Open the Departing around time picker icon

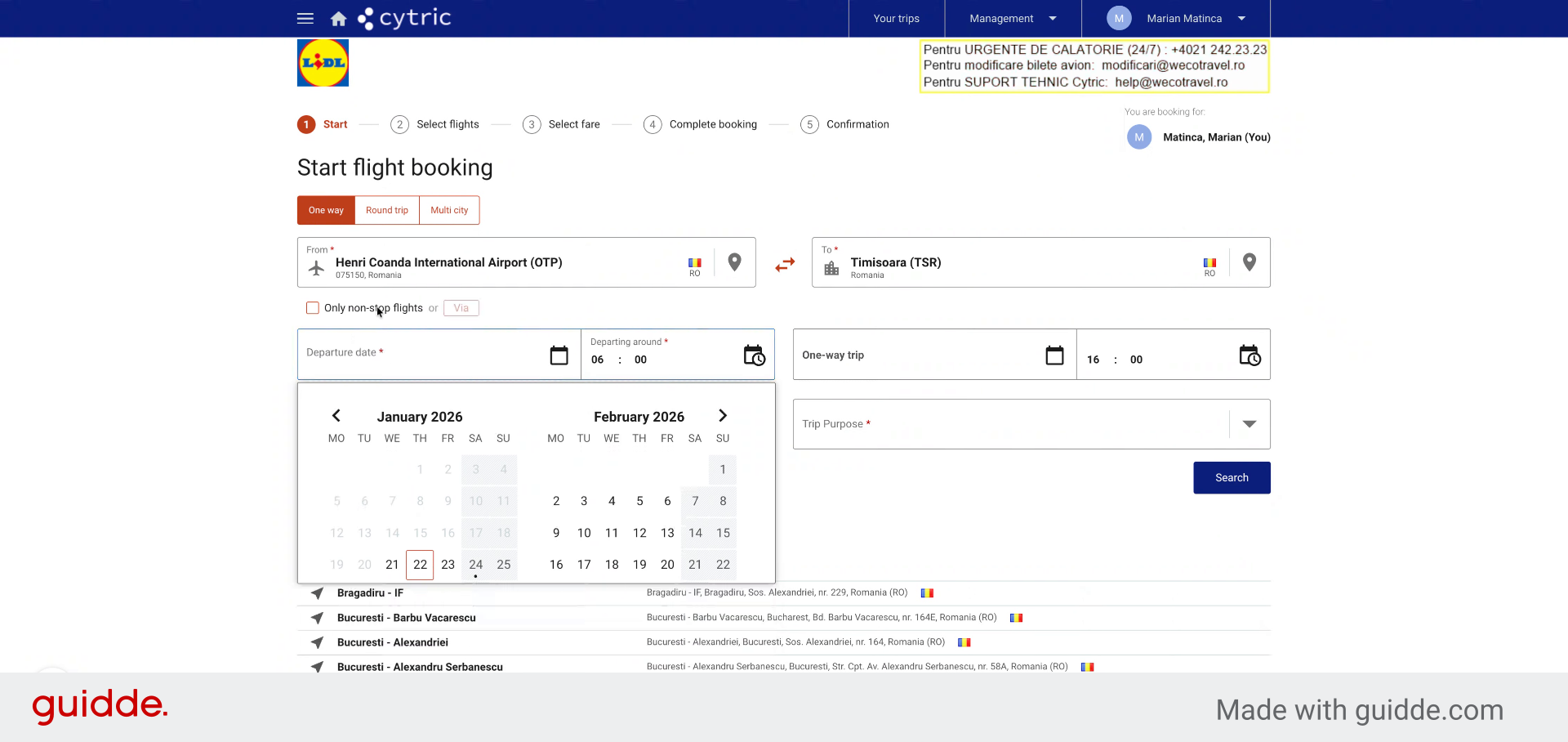click(755, 355)
